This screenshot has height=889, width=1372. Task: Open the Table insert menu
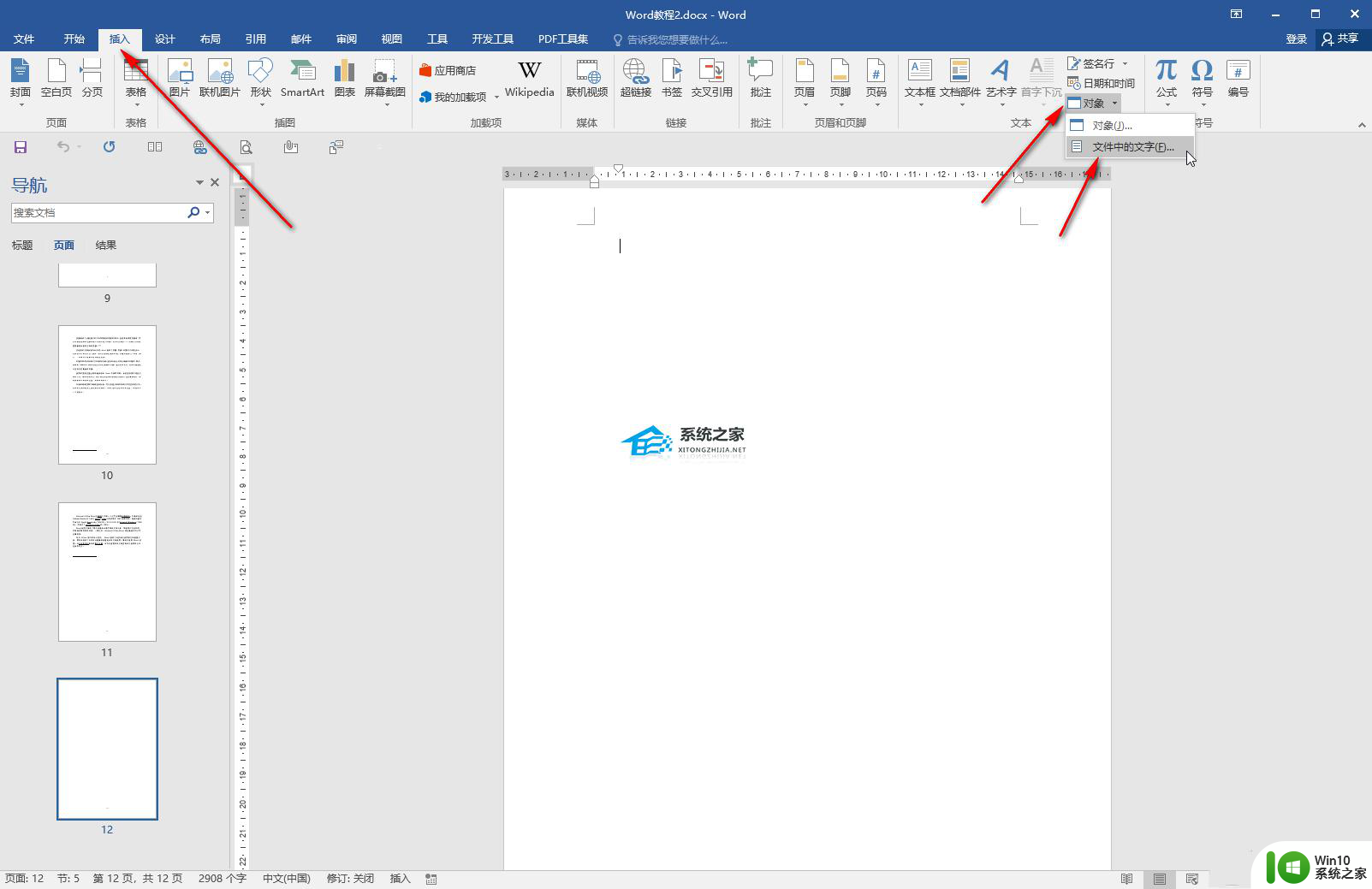(x=136, y=81)
